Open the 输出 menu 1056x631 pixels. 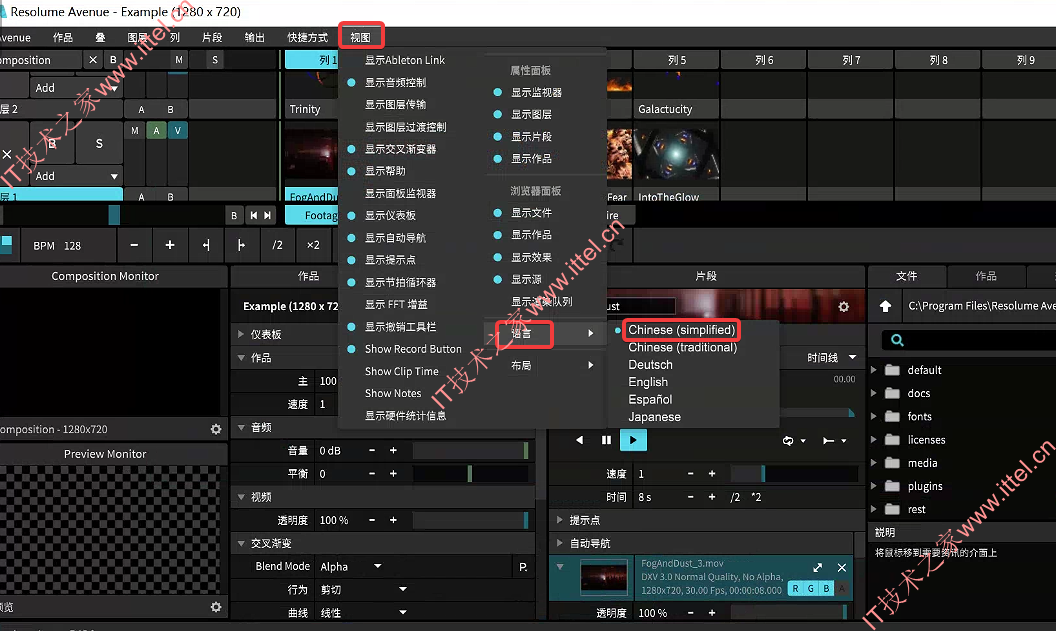click(255, 37)
